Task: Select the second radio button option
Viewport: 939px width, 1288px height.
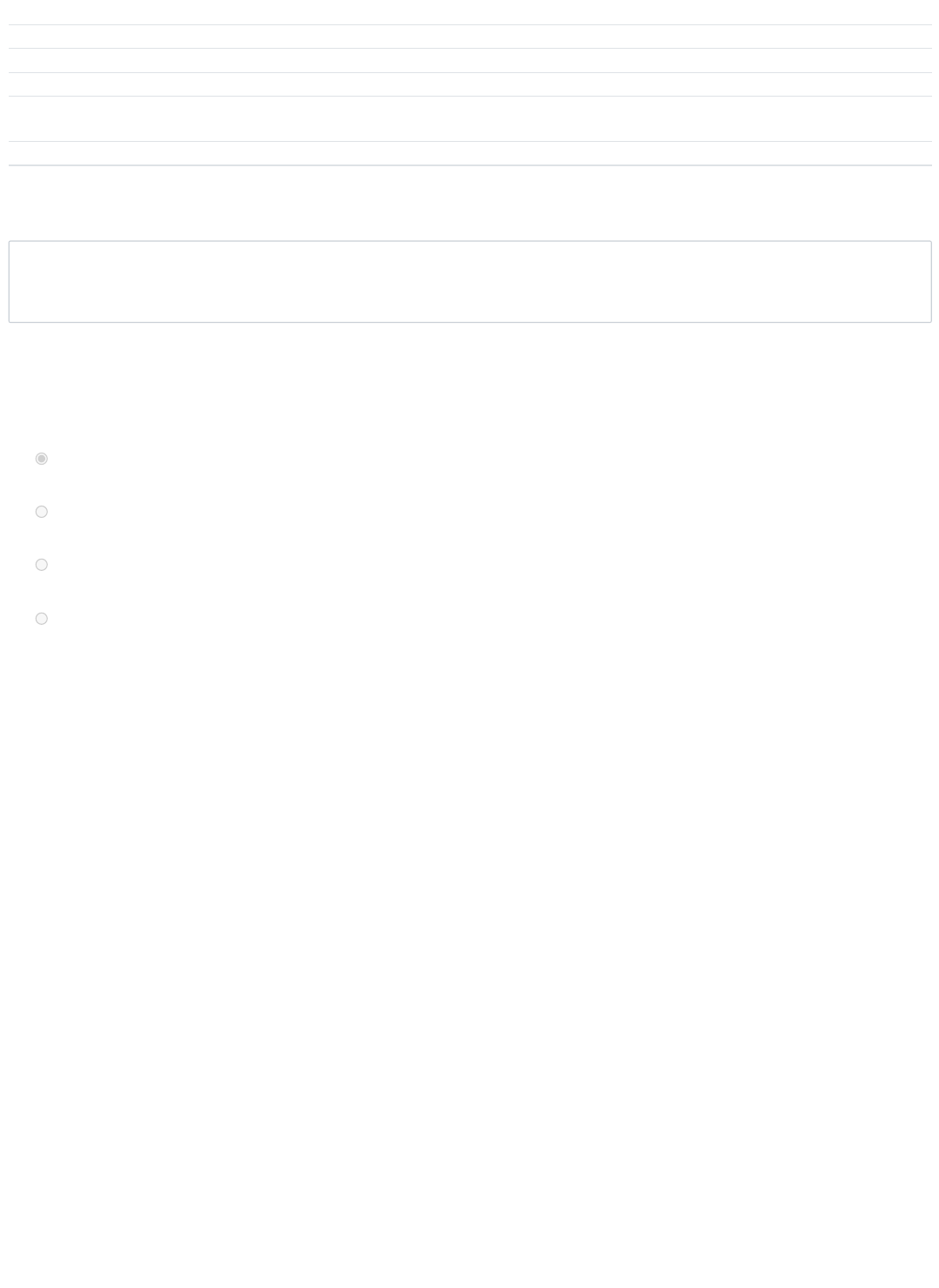Action: coord(41,512)
